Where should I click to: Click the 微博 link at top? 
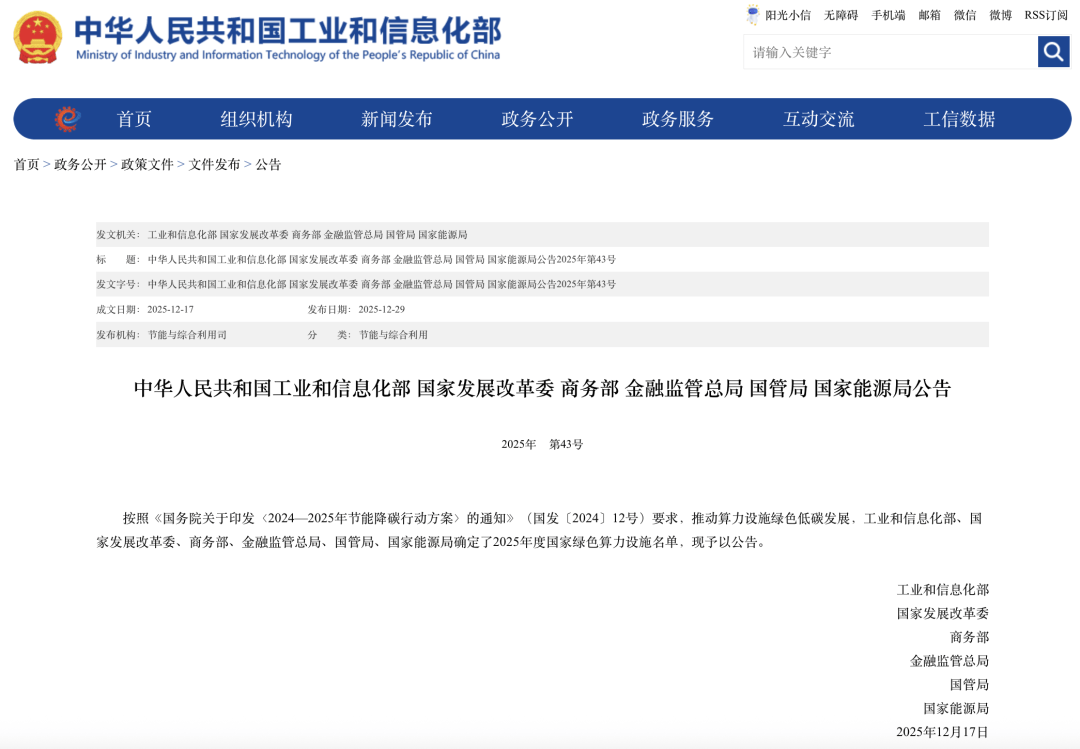click(x=1000, y=15)
